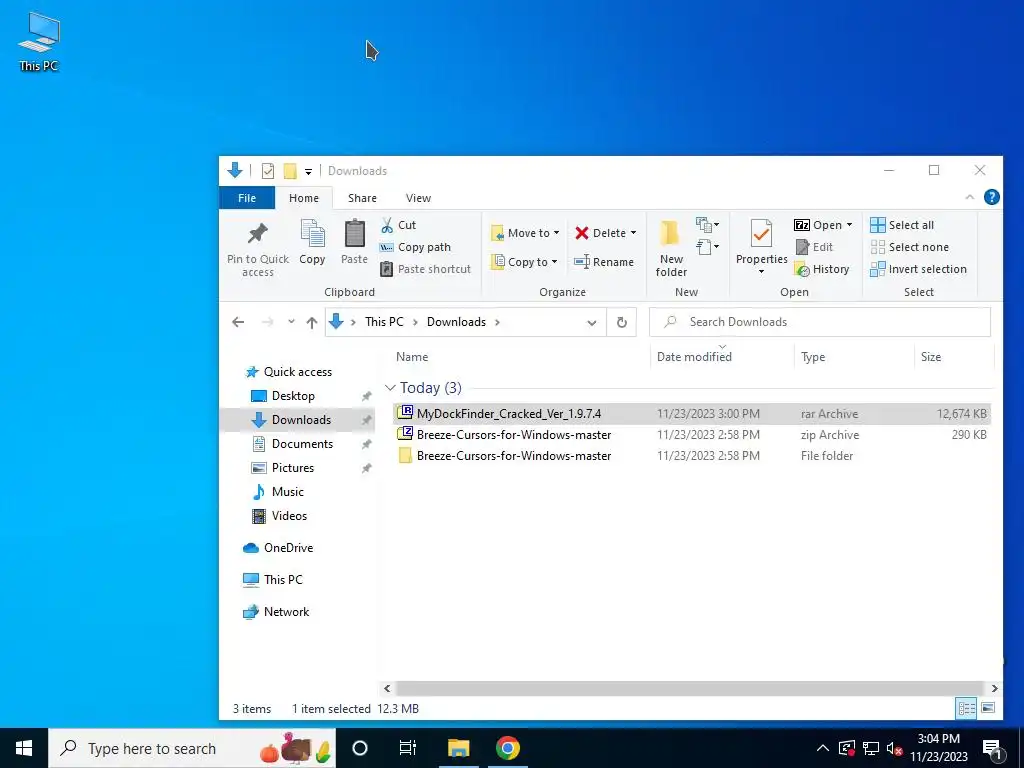The image size is (1024, 768).
Task: Click the Search Downloads field
Action: click(x=820, y=322)
